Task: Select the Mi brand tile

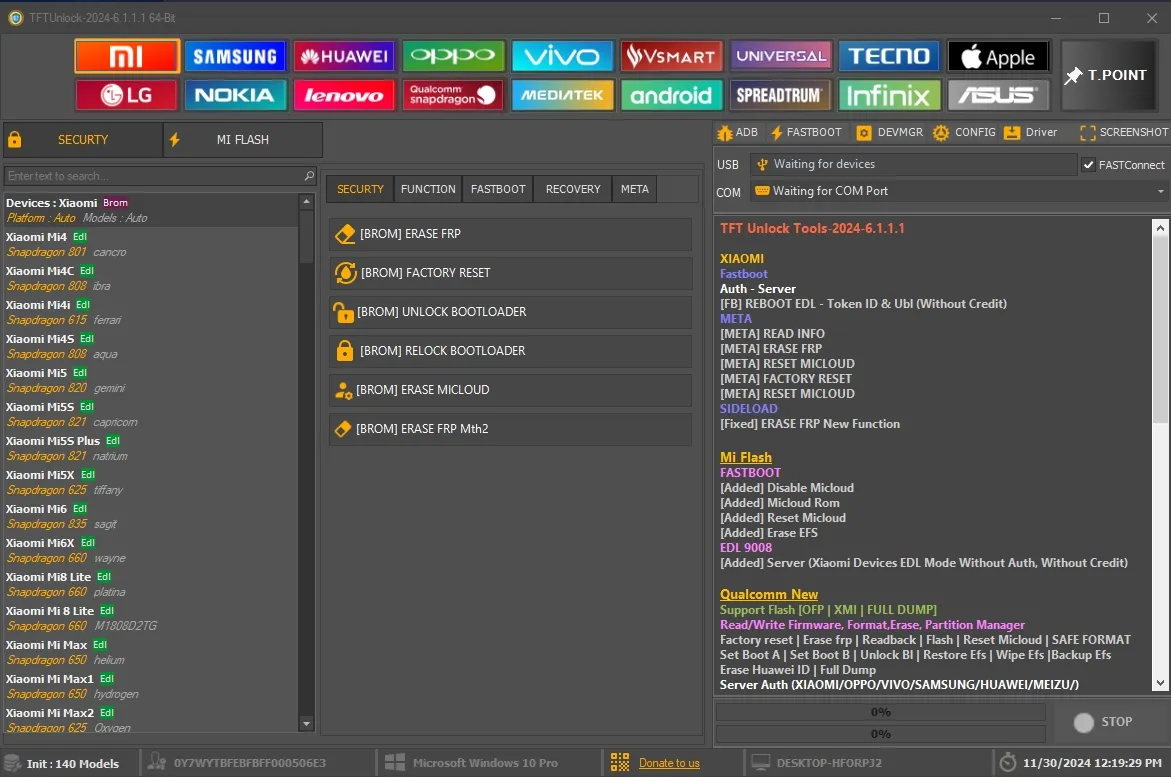Action: (x=127, y=56)
